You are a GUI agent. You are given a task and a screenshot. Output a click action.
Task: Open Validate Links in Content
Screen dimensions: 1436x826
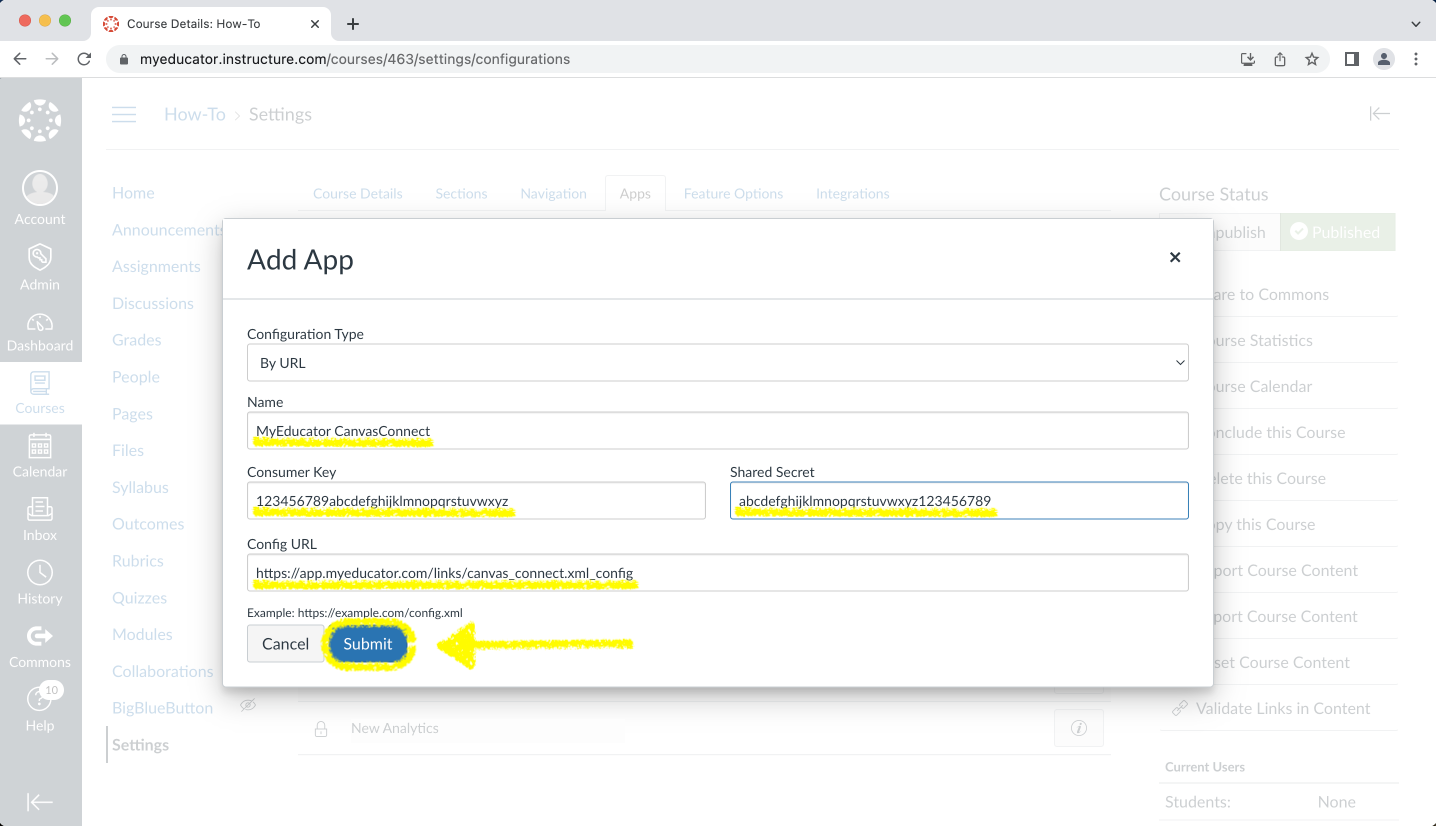pyautogui.click(x=1283, y=708)
